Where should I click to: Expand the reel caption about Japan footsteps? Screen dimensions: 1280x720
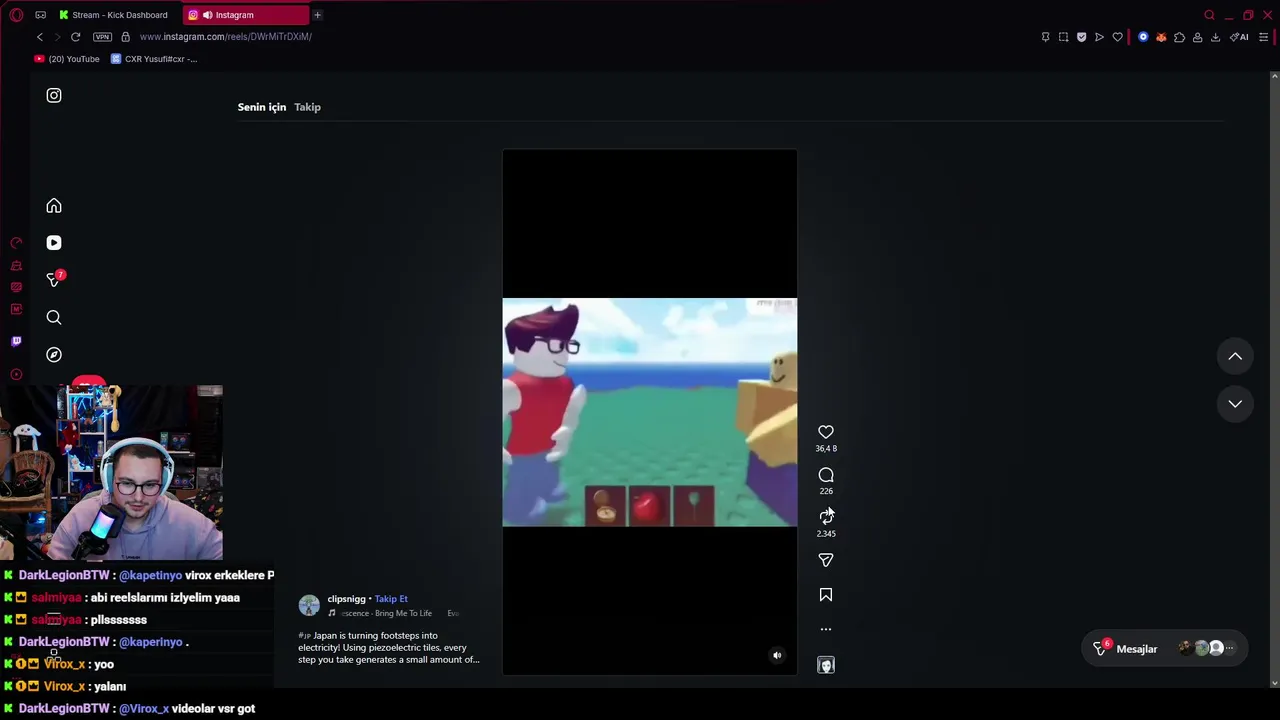click(389, 648)
